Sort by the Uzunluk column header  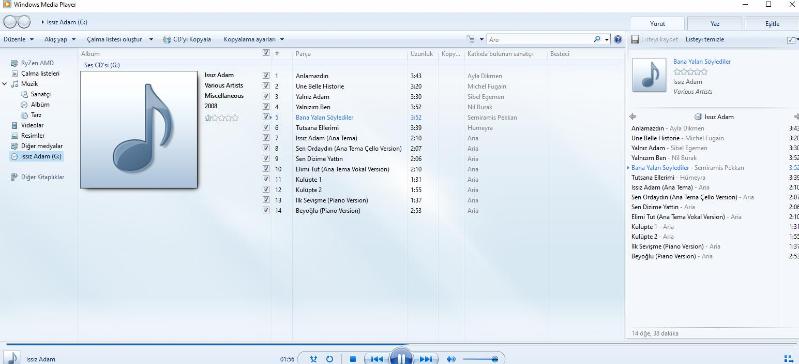click(422, 54)
